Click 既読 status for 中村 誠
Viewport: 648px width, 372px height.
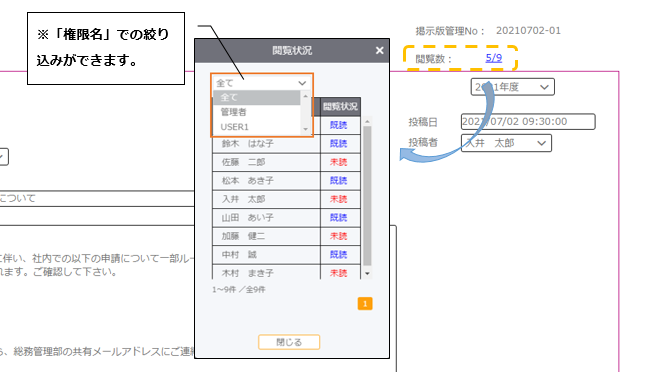(x=338, y=255)
